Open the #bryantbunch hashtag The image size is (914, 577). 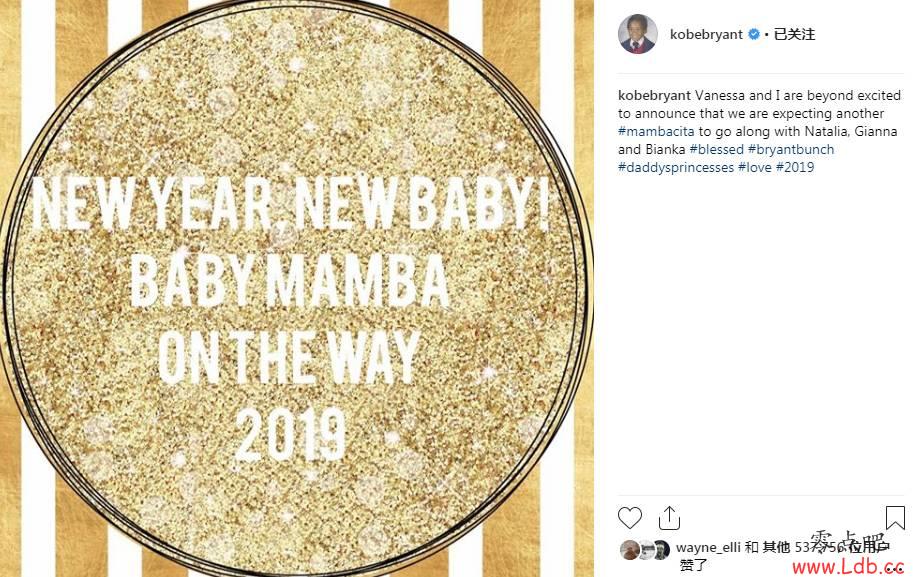coord(790,150)
